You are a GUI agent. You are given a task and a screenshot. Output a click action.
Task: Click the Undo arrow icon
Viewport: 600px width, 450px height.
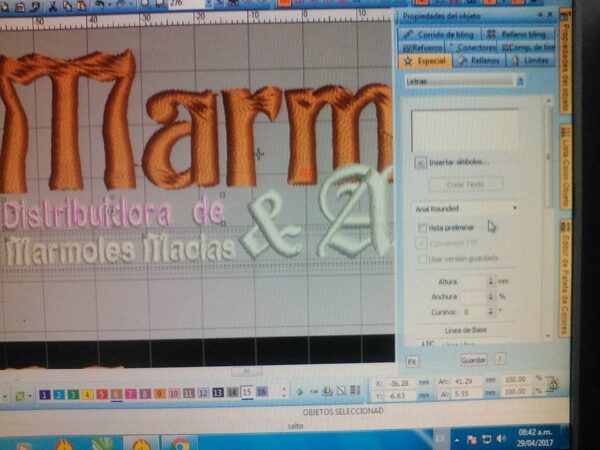point(100,4)
